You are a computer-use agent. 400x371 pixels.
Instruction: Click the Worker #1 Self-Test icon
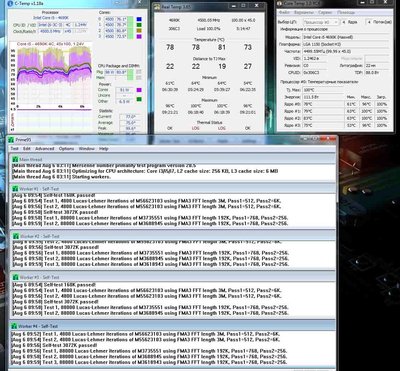[x=15, y=189]
